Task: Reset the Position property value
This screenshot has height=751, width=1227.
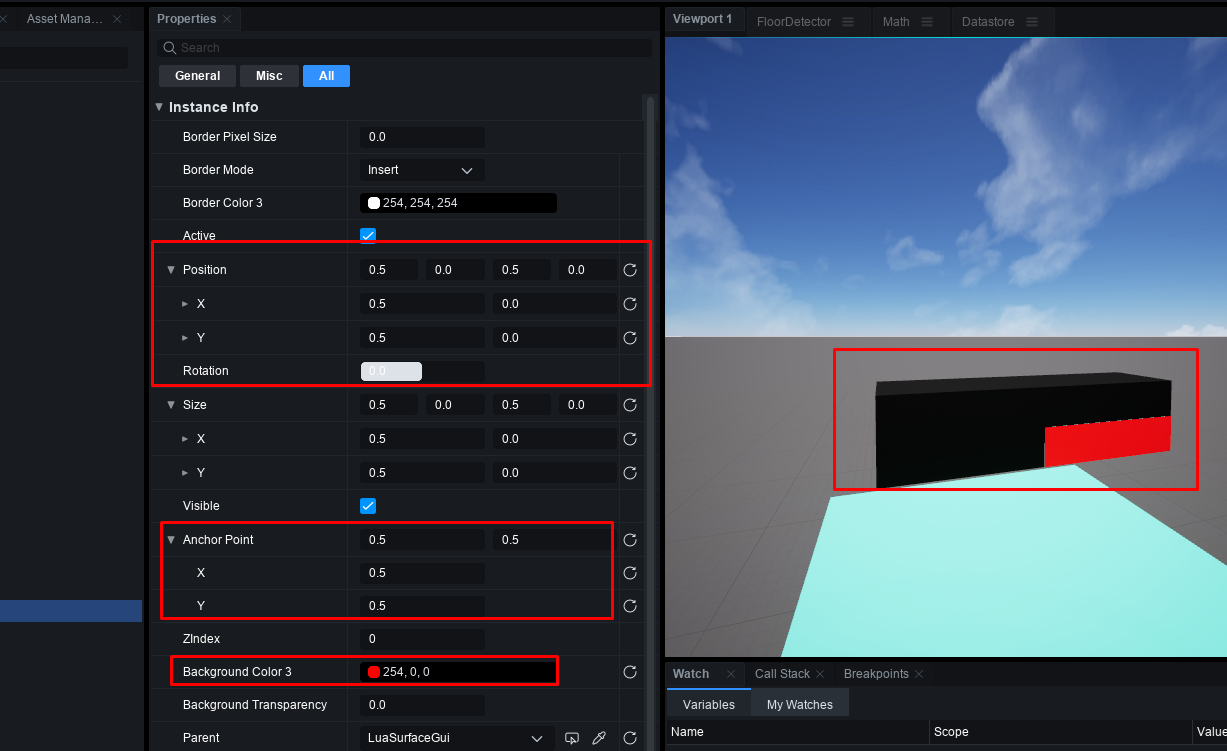Action: tap(630, 270)
